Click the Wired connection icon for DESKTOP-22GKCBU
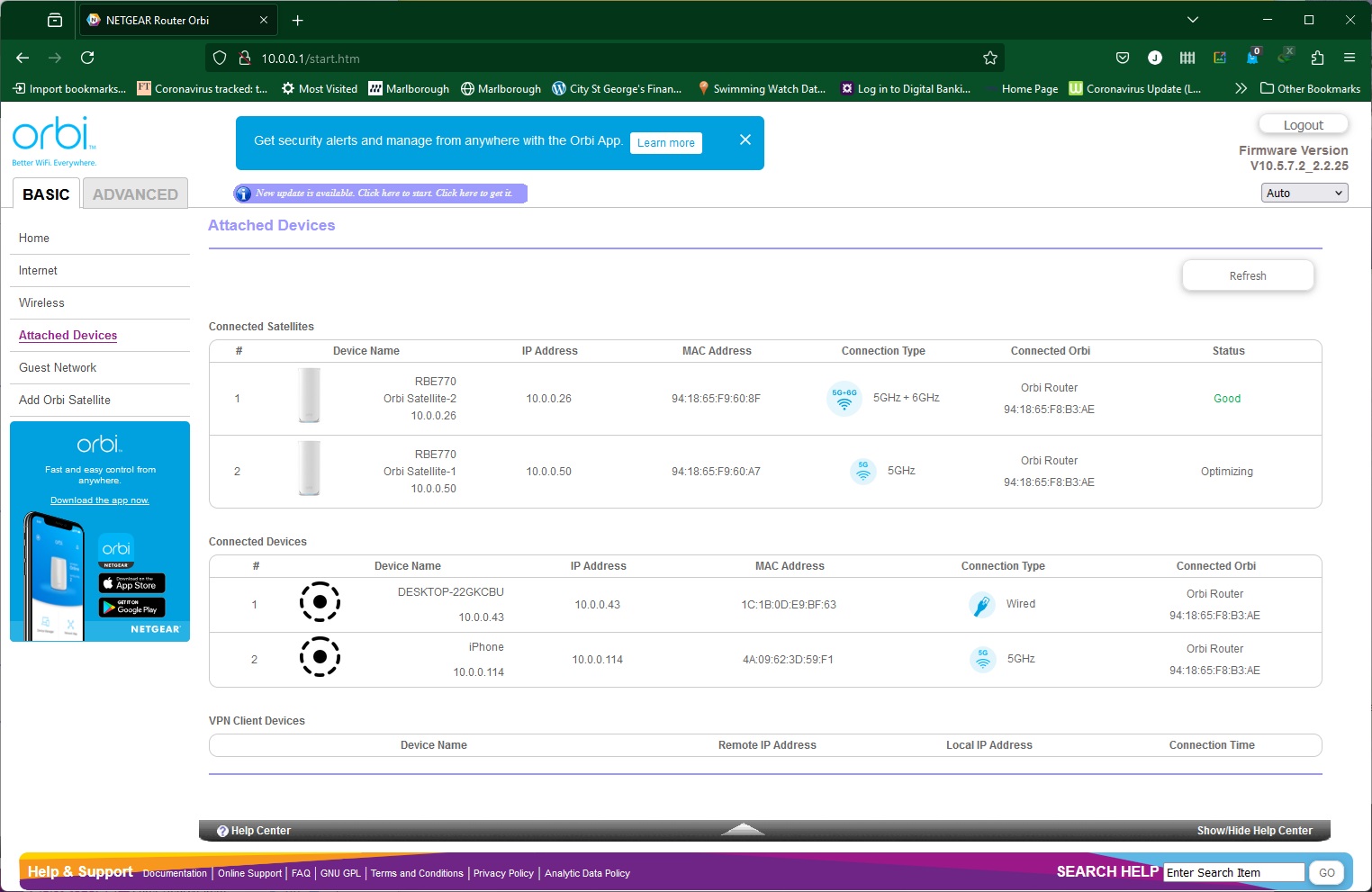 tap(981, 605)
